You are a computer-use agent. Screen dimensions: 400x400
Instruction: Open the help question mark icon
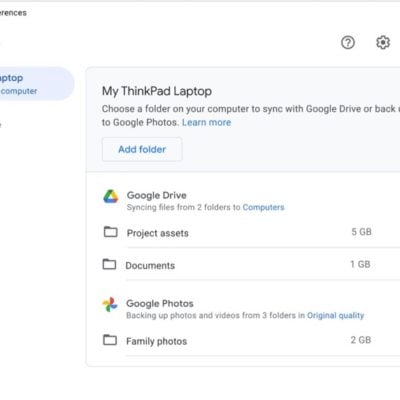pos(348,43)
